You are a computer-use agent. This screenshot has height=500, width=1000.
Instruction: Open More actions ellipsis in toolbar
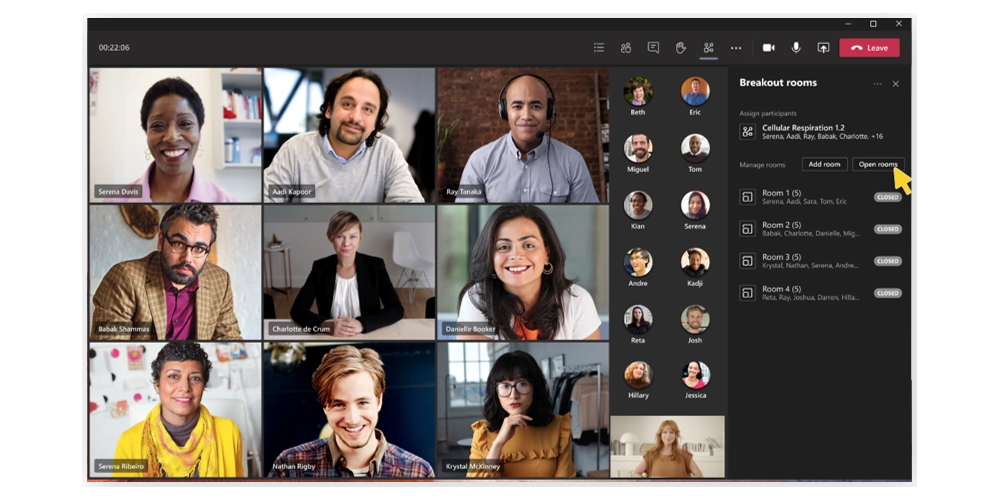click(x=736, y=48)
